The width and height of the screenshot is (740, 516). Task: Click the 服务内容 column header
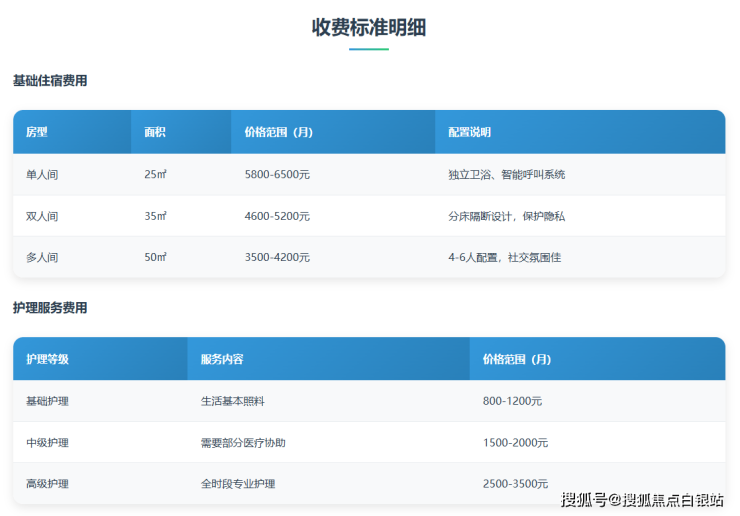(222, 359)
